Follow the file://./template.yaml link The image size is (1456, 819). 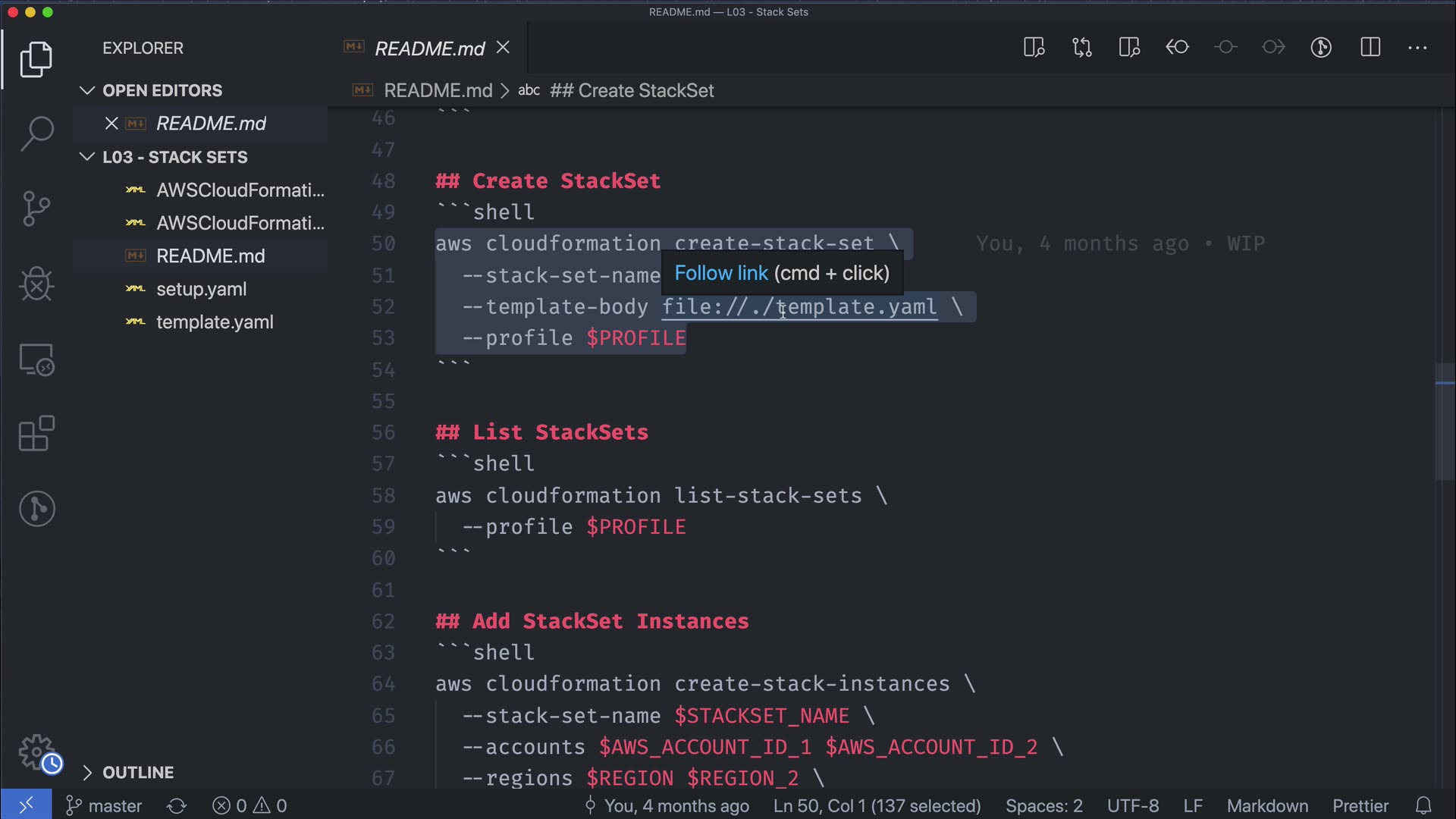tap(799, 307)
